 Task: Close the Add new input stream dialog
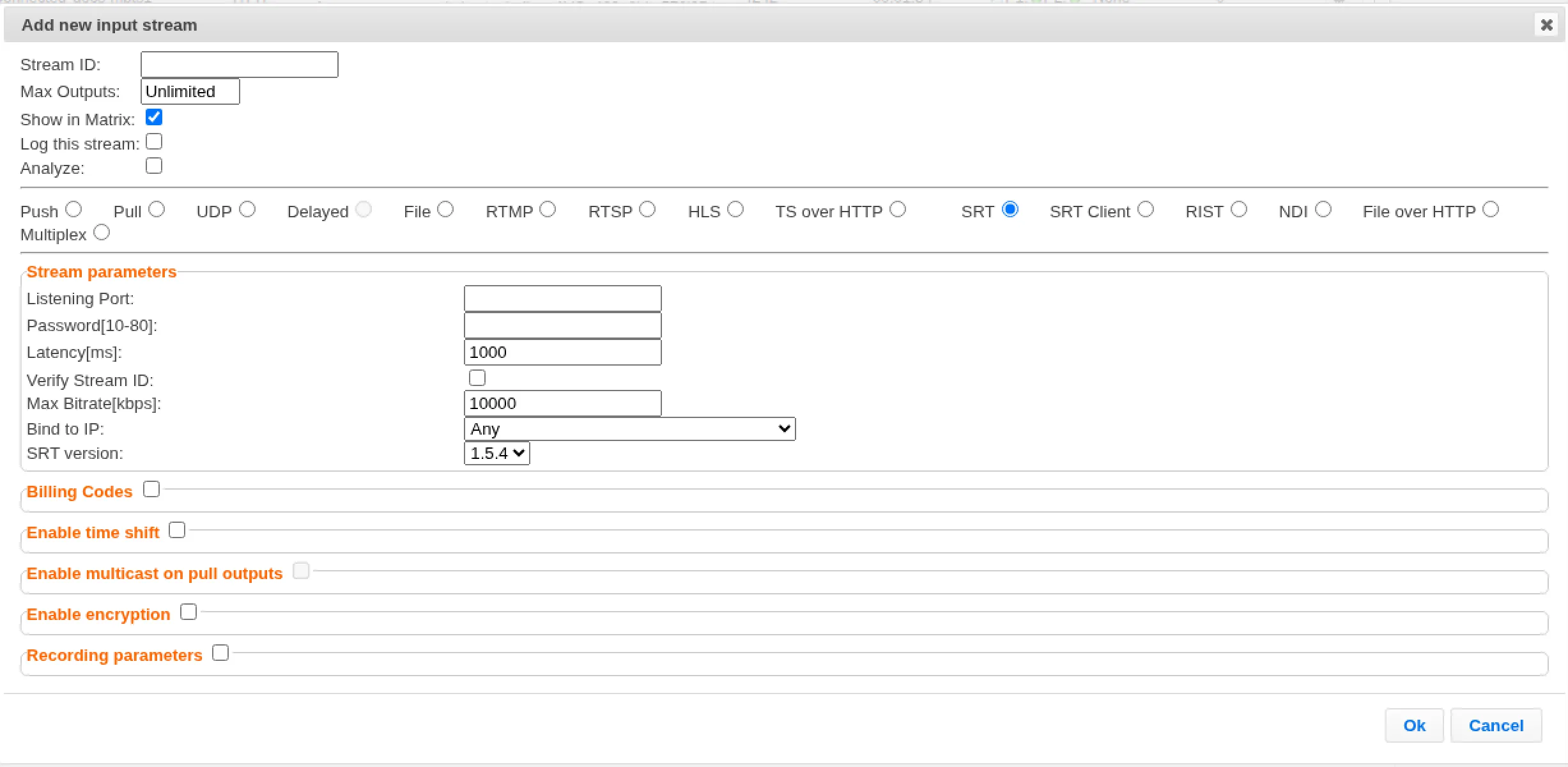pyautogui.click(x=1546, y=25)
